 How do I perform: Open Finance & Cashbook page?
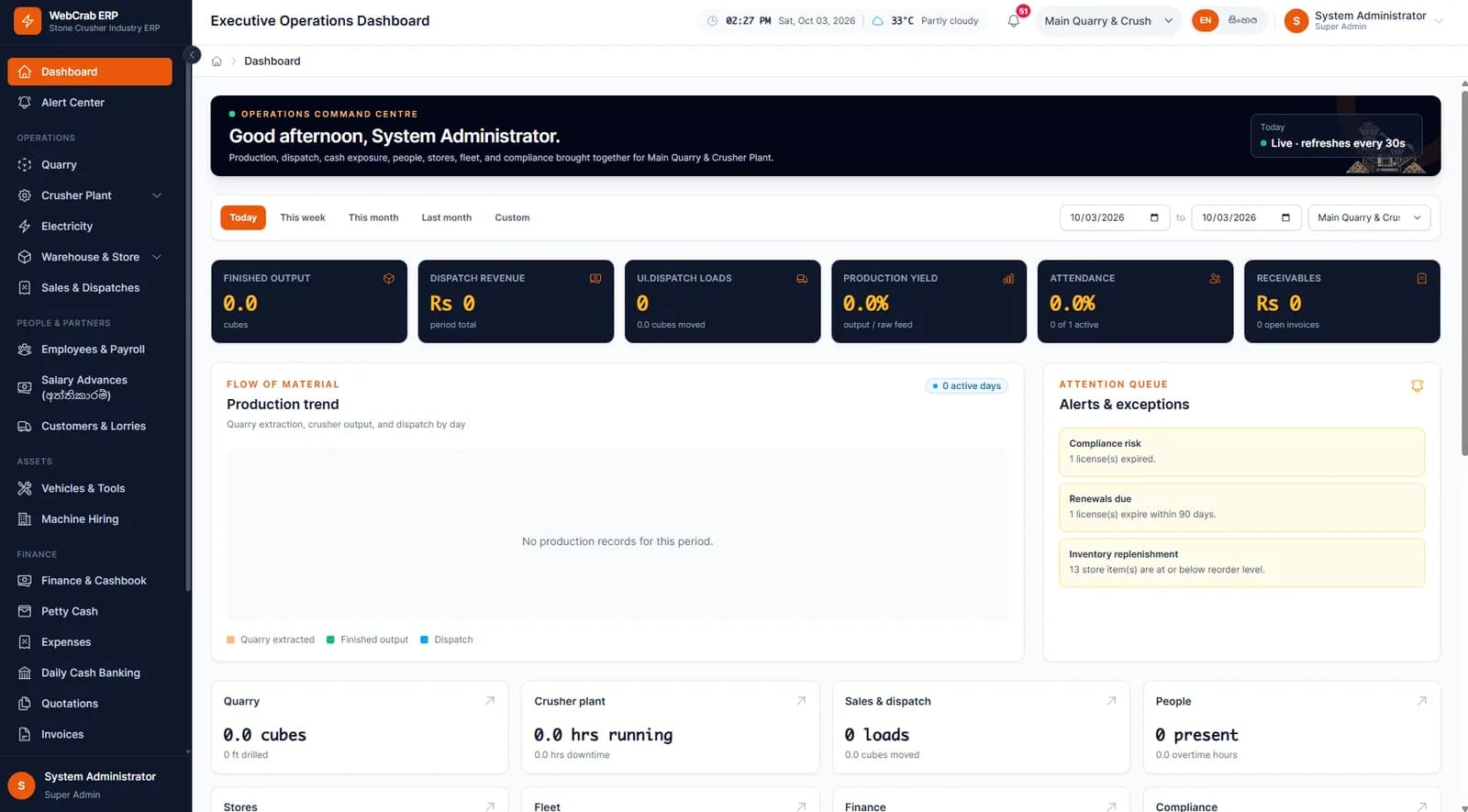pos(90,581)
